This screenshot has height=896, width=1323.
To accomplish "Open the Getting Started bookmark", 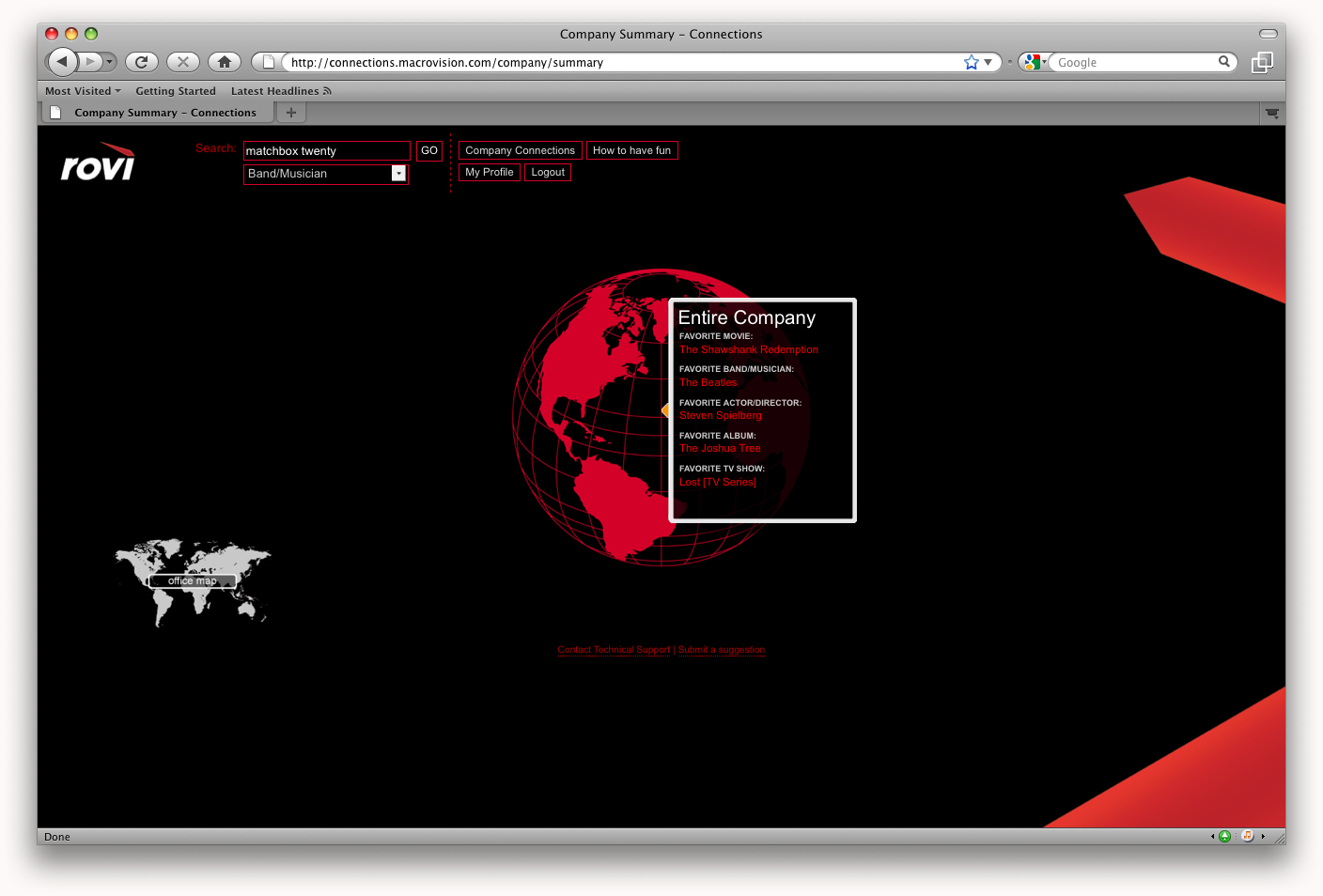I will [176, 91].
